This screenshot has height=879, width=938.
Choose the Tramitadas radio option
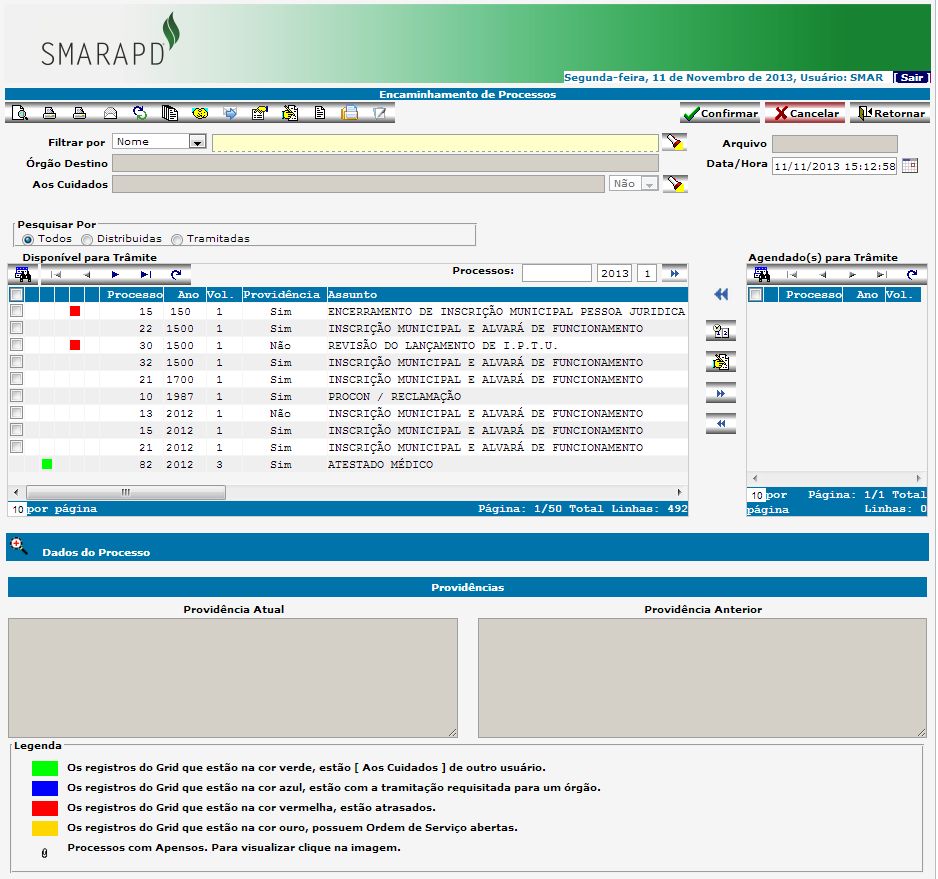(x=176, y=239)
